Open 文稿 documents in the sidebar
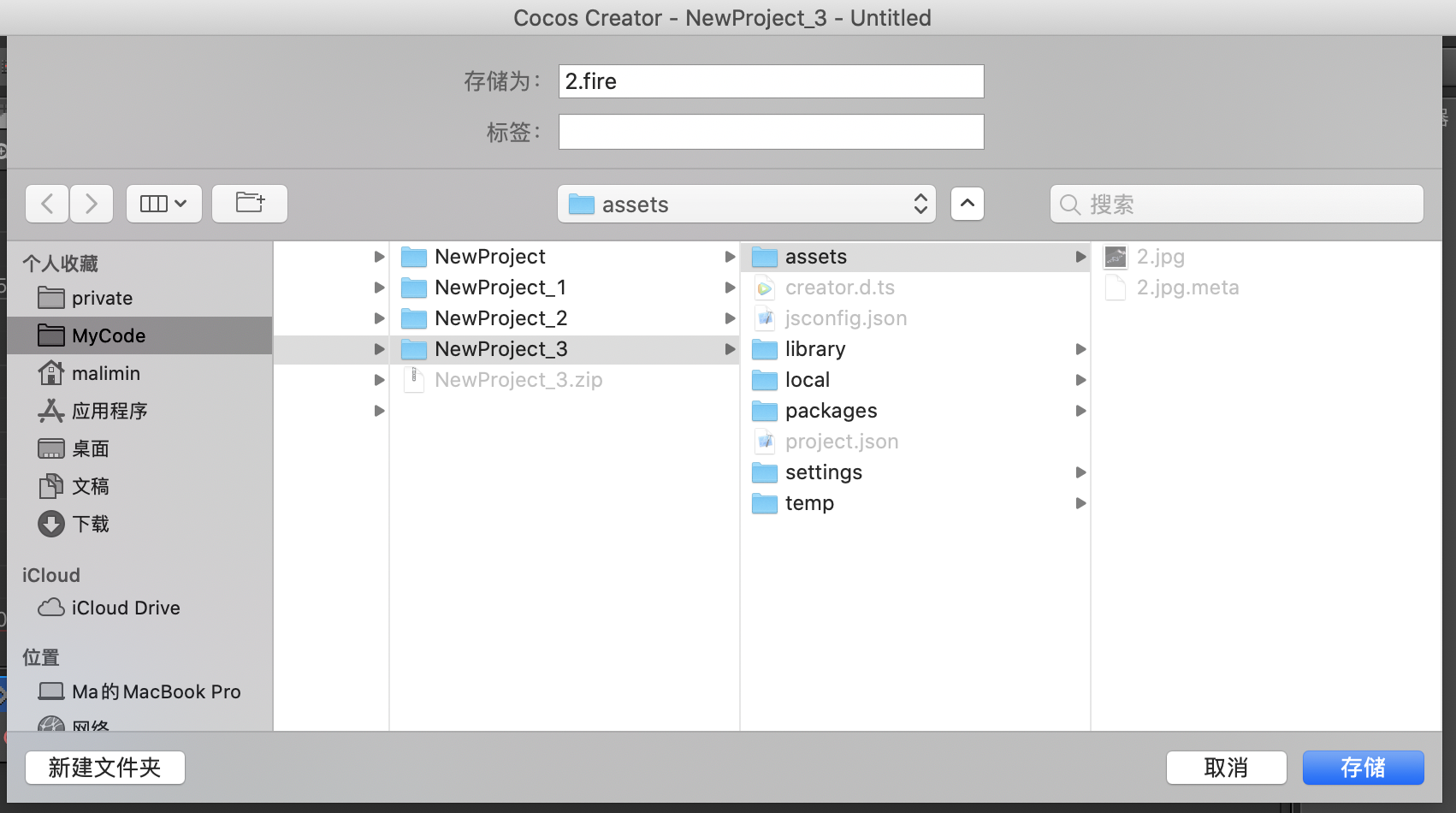The image size is (1456, 813). [139, 486]
